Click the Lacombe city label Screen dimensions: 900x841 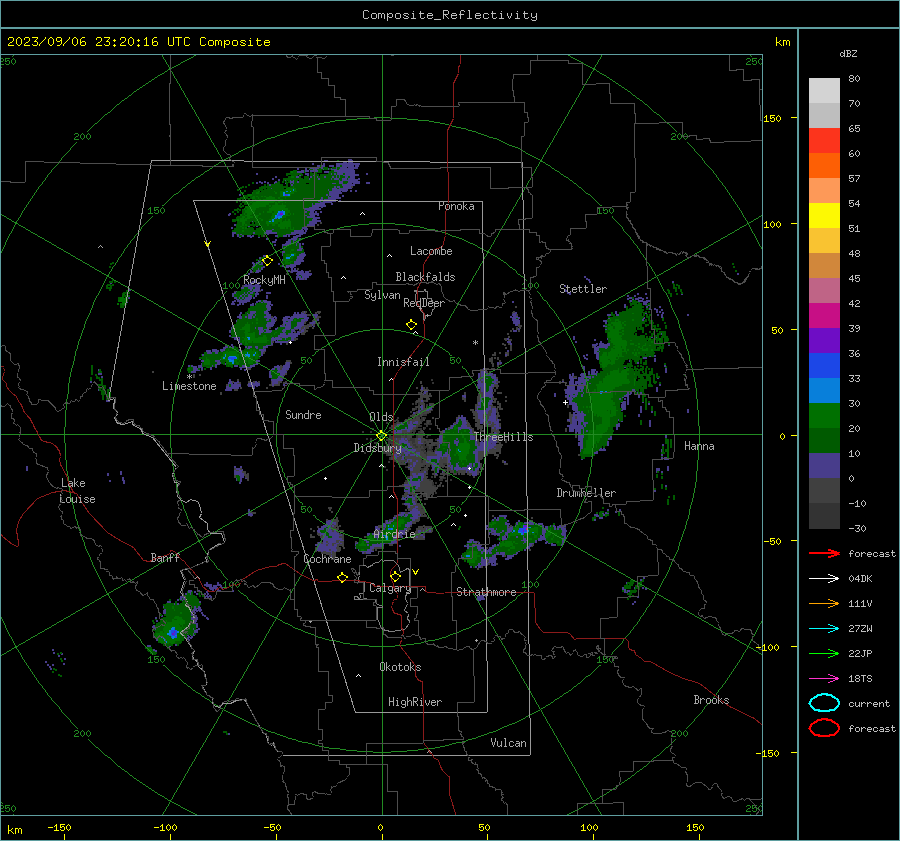431,251
